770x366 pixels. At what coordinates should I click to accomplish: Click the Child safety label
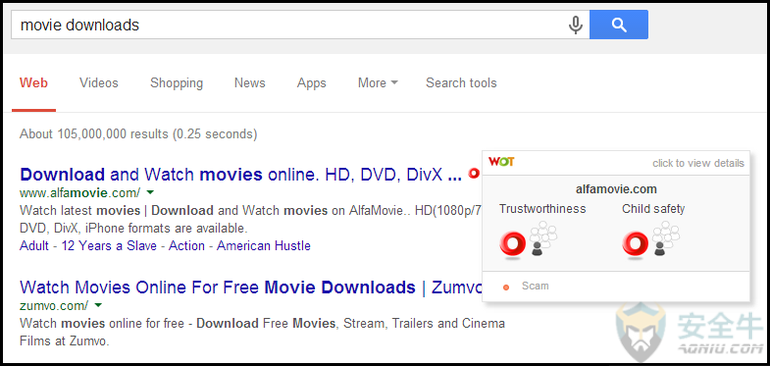point(653,209)
